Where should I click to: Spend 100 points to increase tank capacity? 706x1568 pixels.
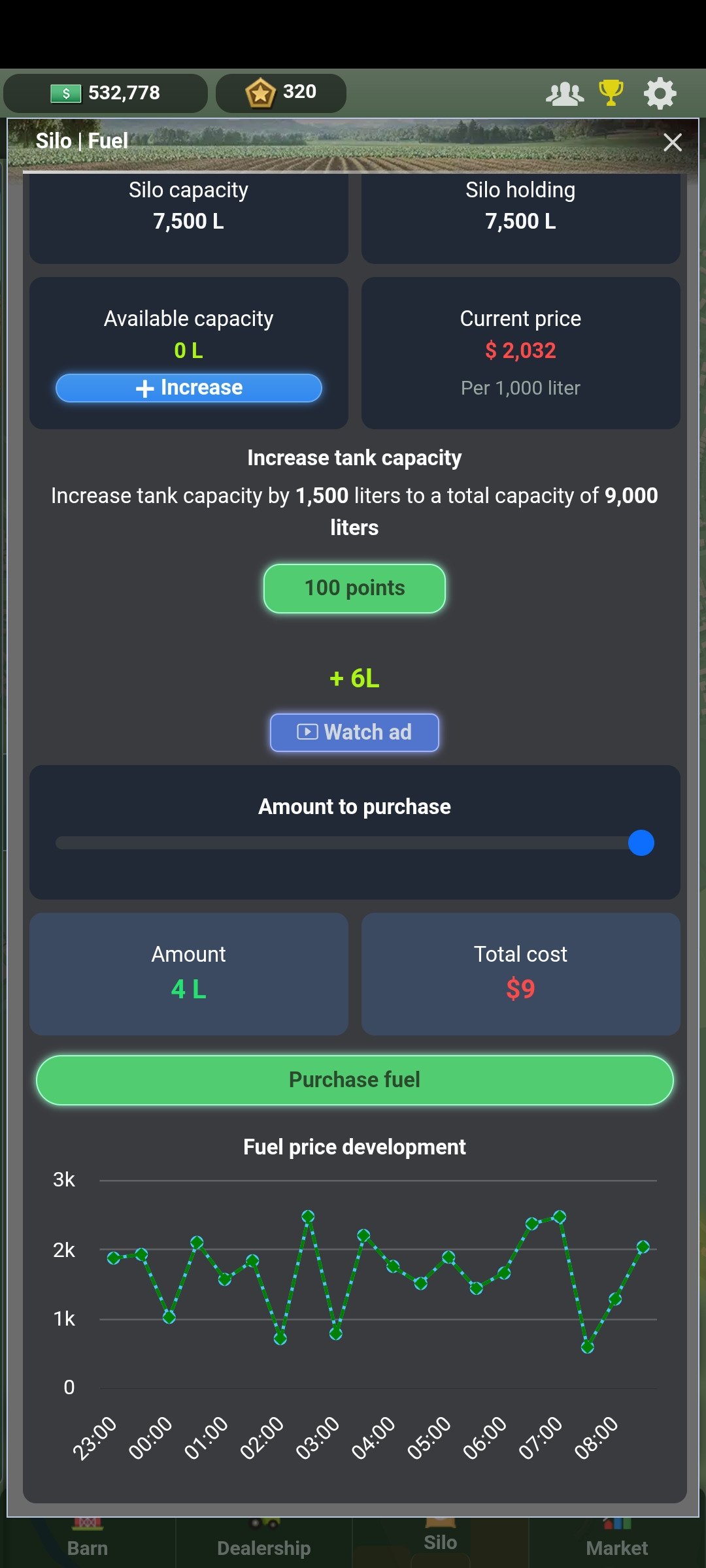click(354, 587)
